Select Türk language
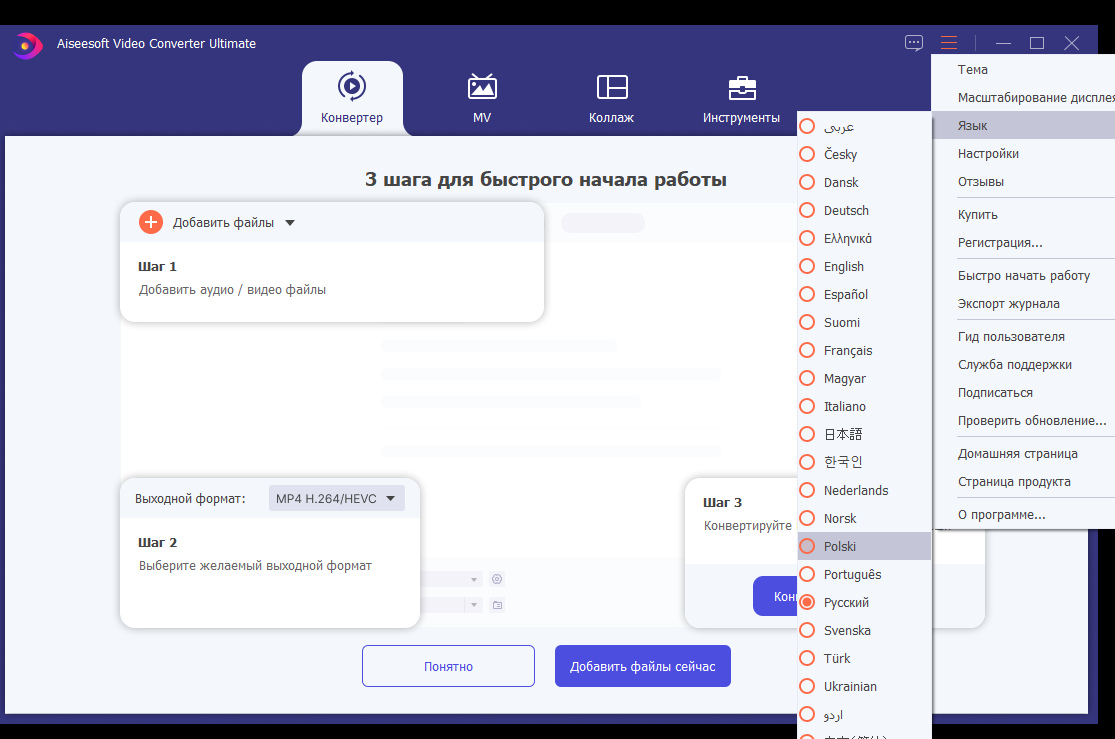This screenshot has width=1115, height=739. tap(864, 659)
